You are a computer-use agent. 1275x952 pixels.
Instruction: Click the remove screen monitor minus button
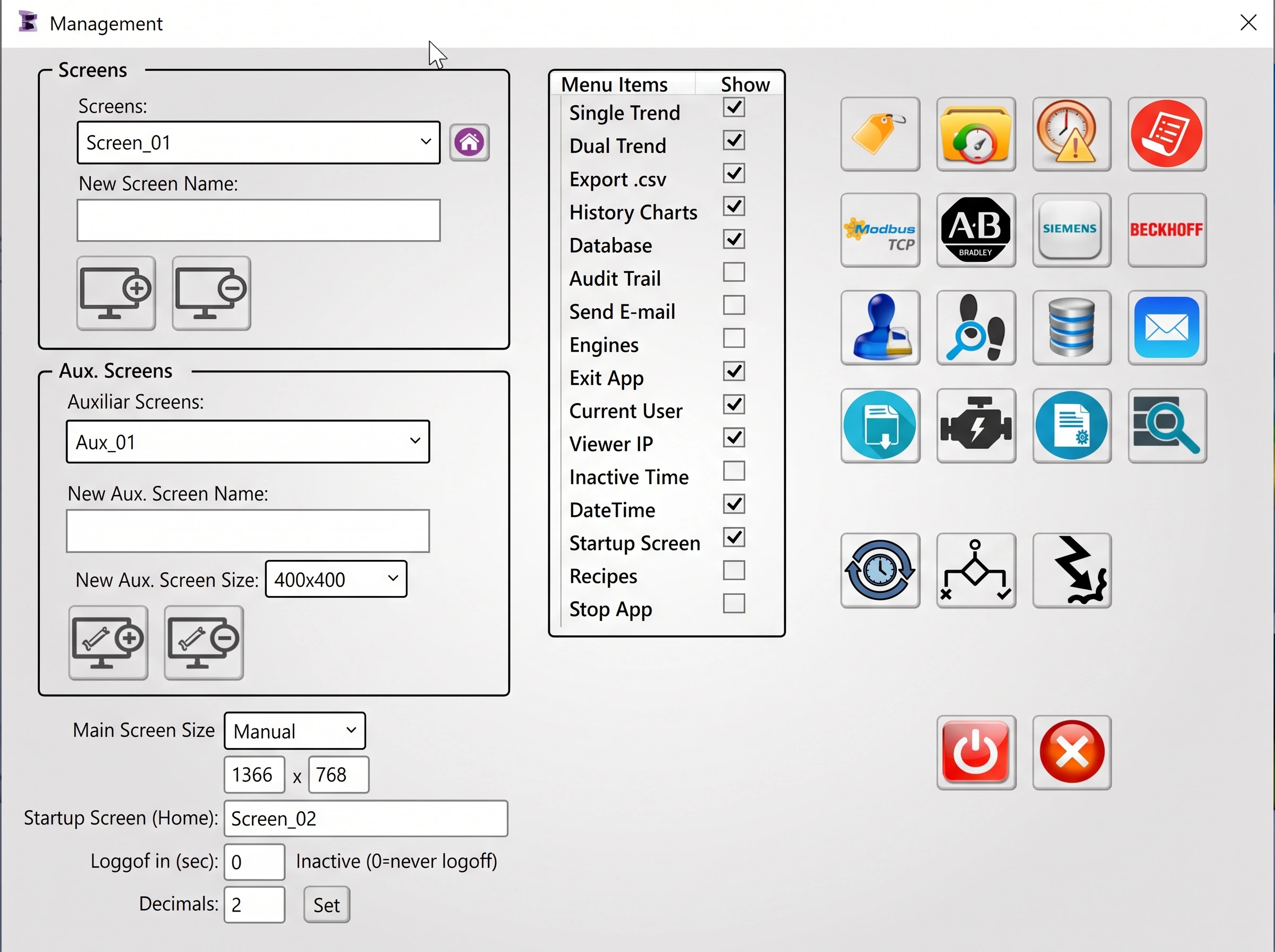(x=211, y=293)
